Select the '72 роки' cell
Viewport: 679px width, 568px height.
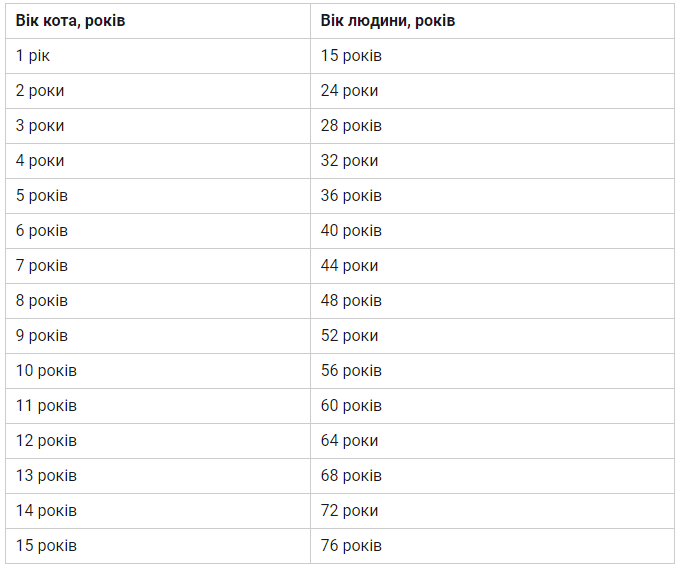coord(349,511)
